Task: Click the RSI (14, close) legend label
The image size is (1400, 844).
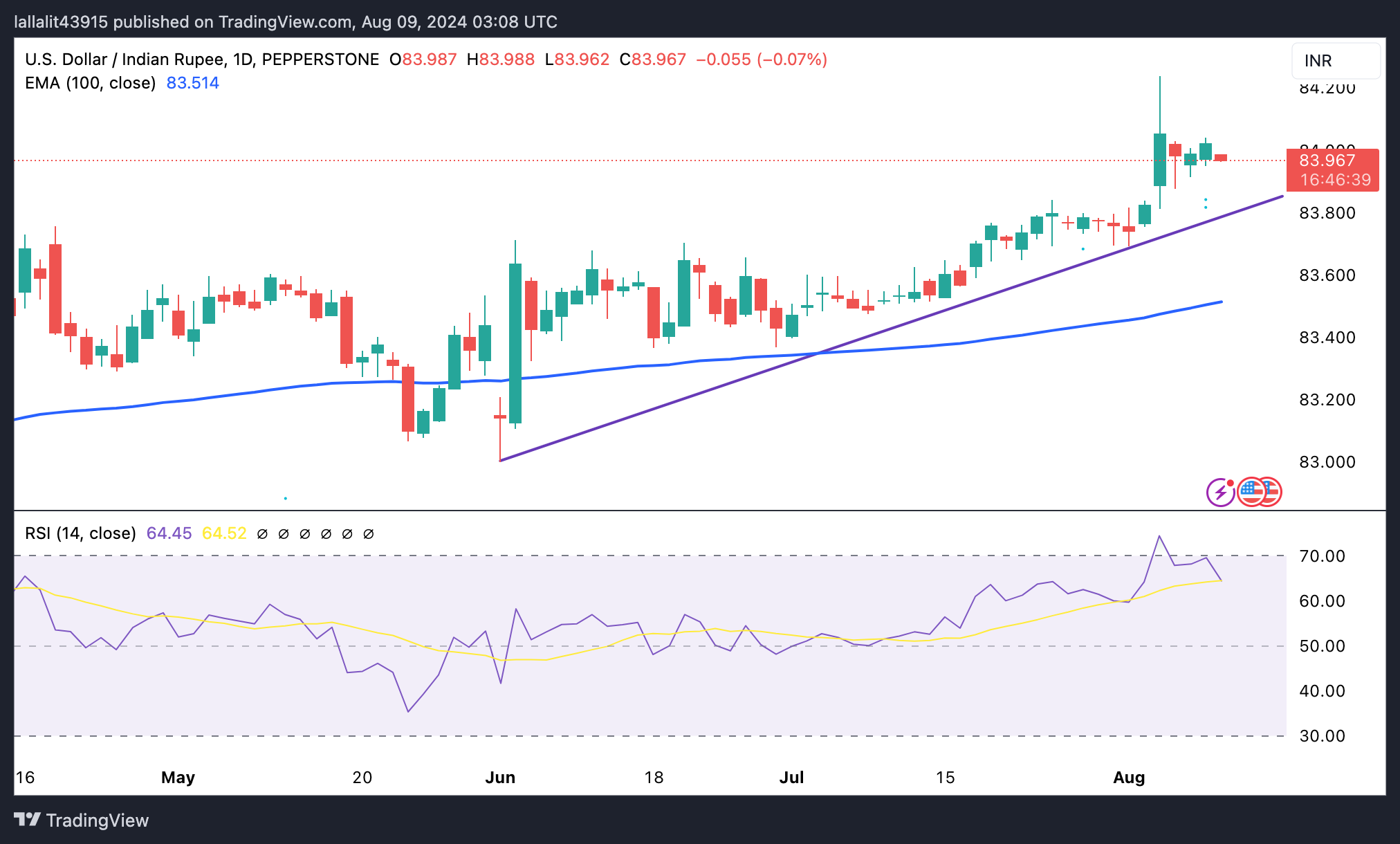Action: coord(80,533)
